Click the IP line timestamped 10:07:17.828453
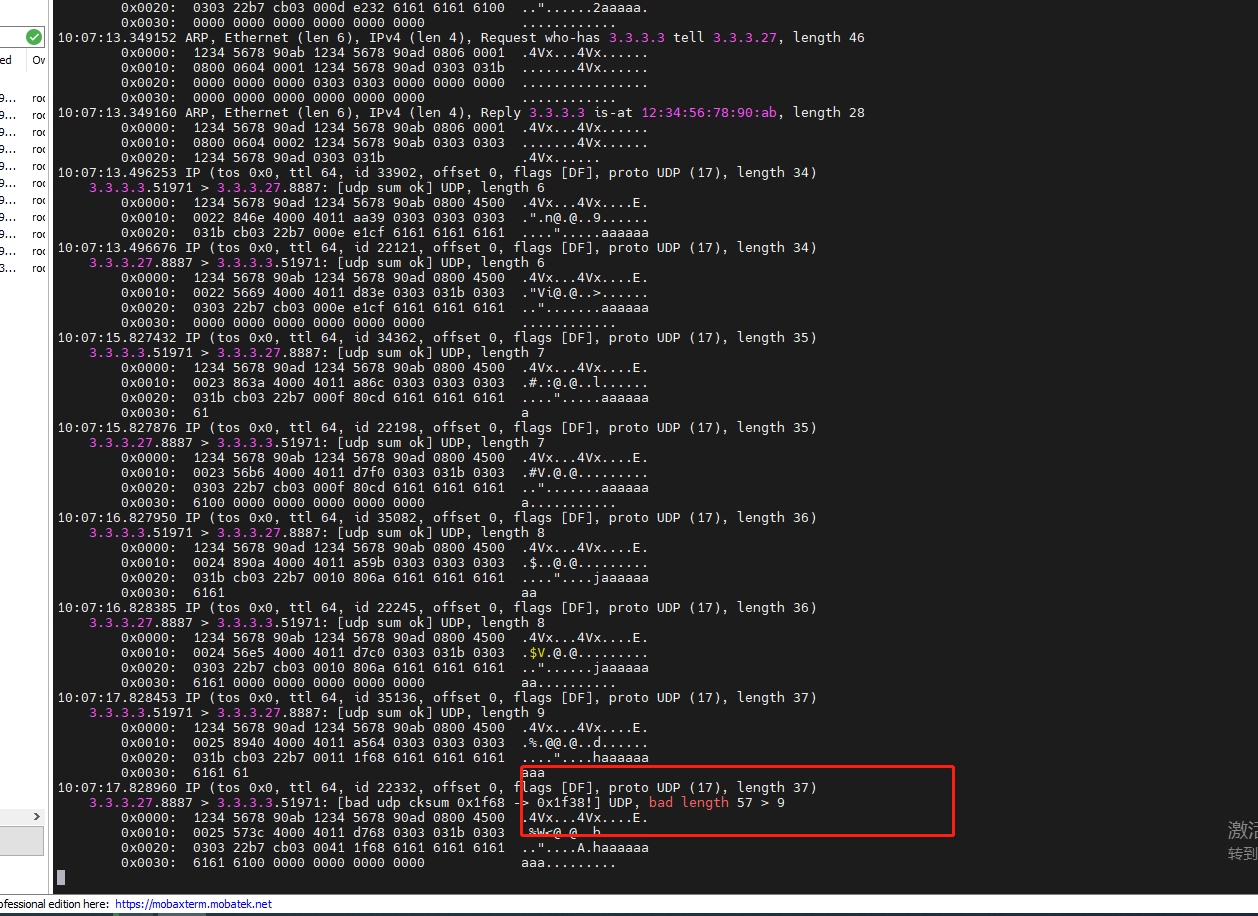 coord(437,697)
